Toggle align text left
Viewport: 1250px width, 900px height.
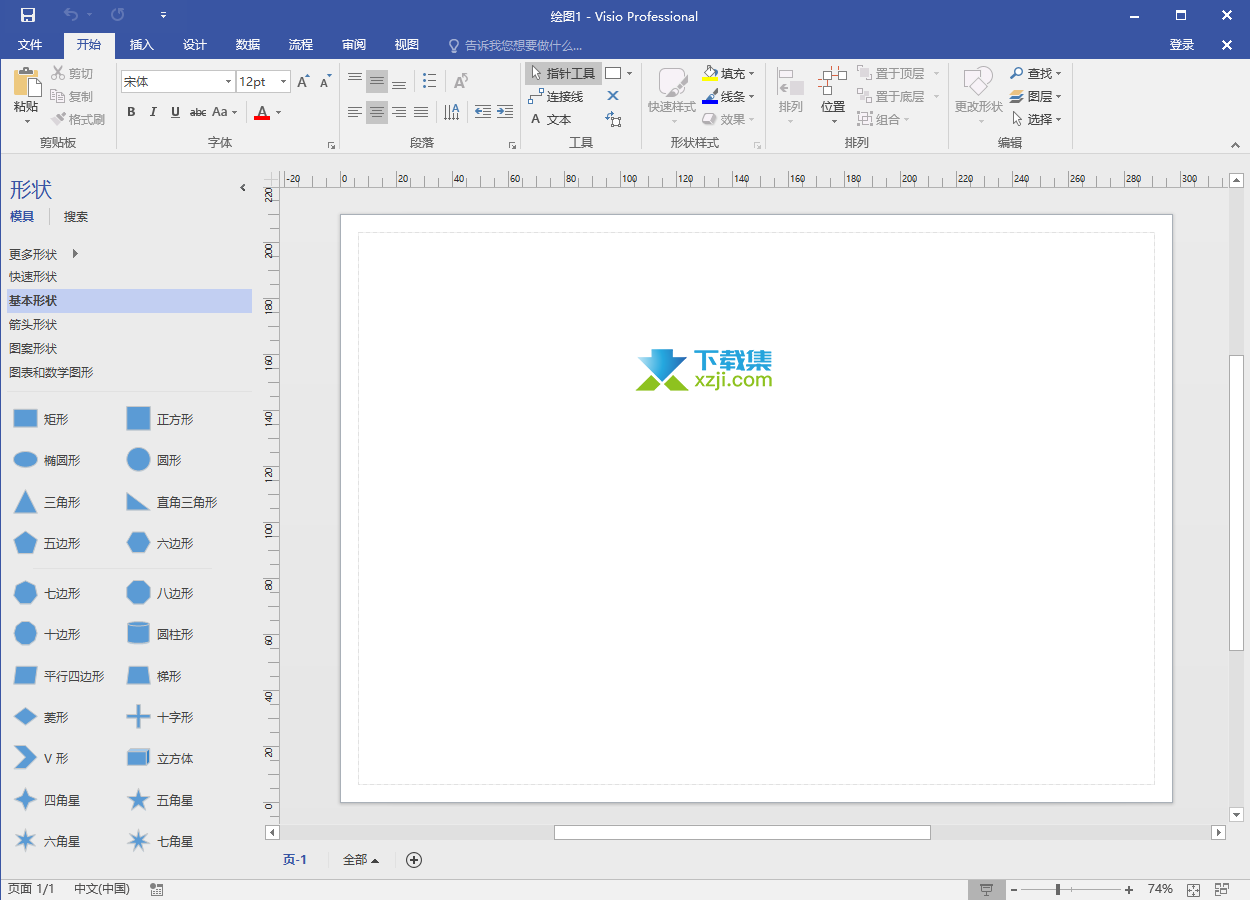tap(355, 112)
